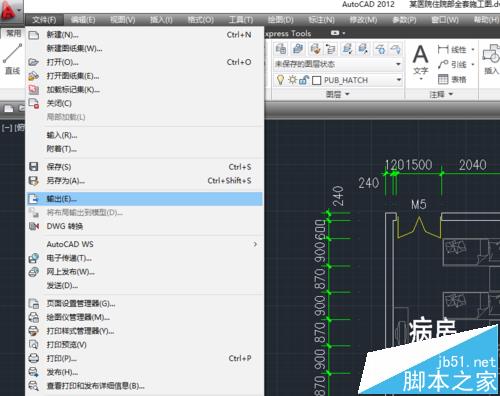Click the layer walk list icon
500x396 pixels.
point(331,49)
